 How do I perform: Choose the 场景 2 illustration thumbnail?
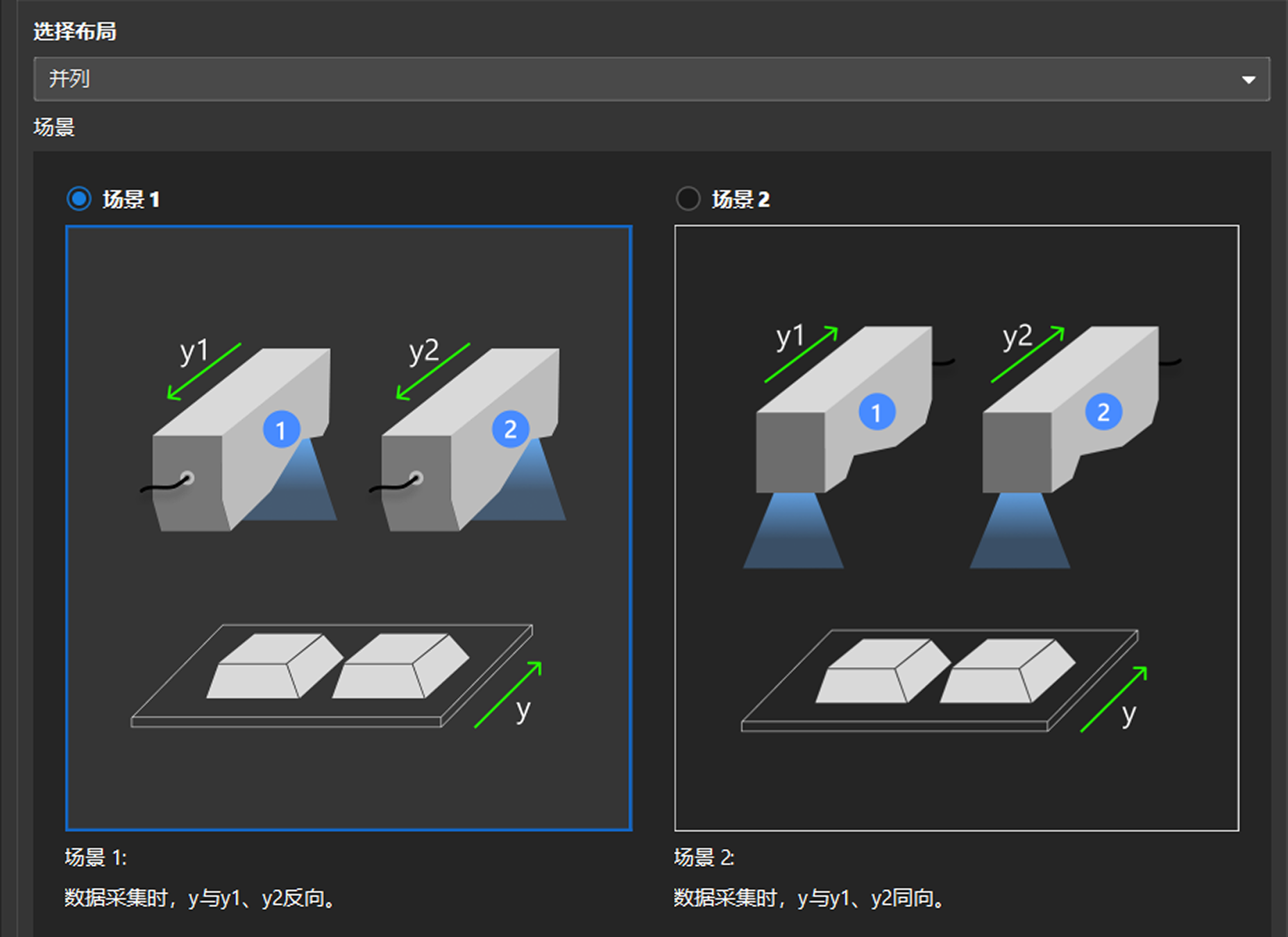tap(956, 527)
